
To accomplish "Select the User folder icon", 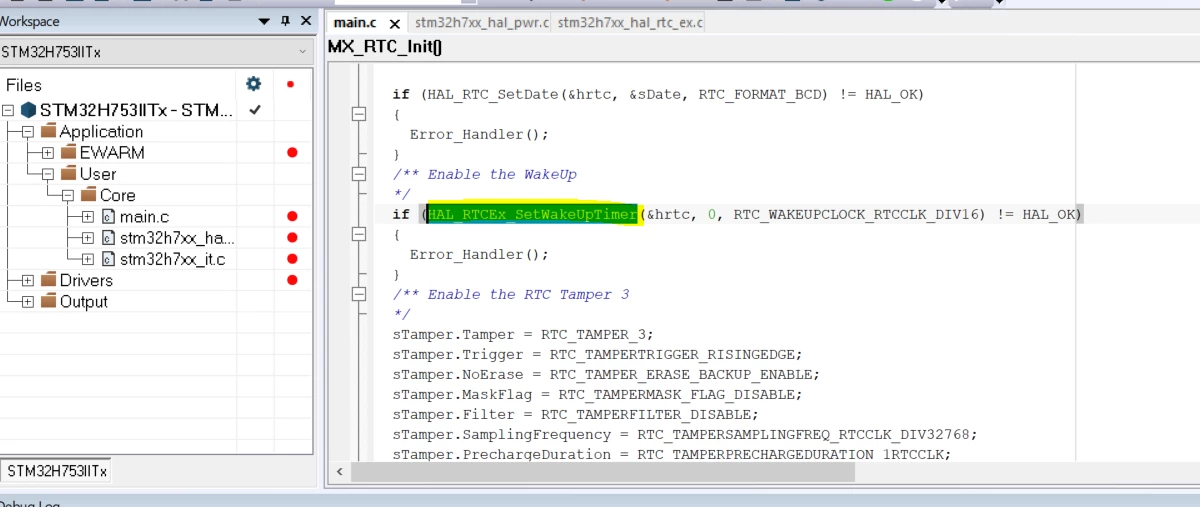I will click(68, 173).
